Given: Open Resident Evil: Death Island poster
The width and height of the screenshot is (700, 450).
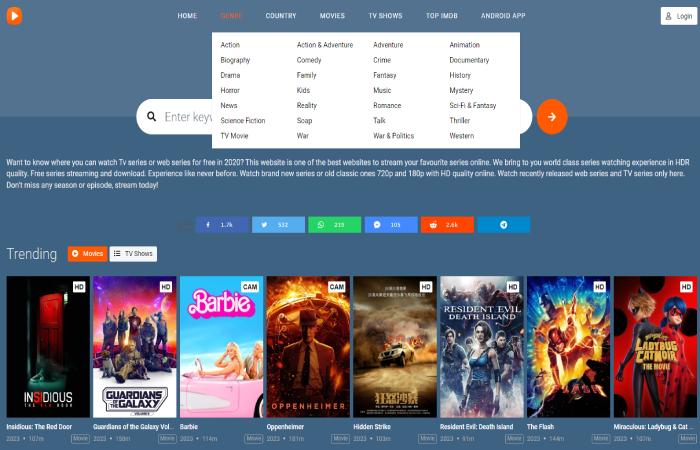Looking at the screenshot, I should 482,347.
